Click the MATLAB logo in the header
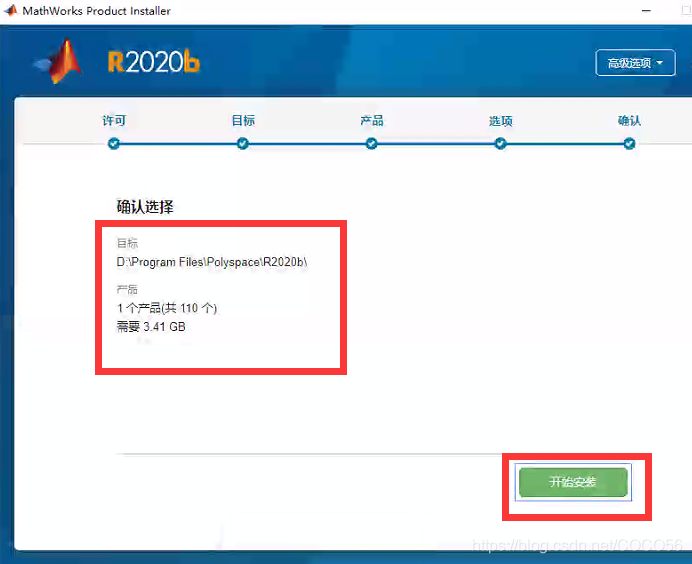This screenshot has width=692, height=564. pyautogui.click(x=60, y=61)
